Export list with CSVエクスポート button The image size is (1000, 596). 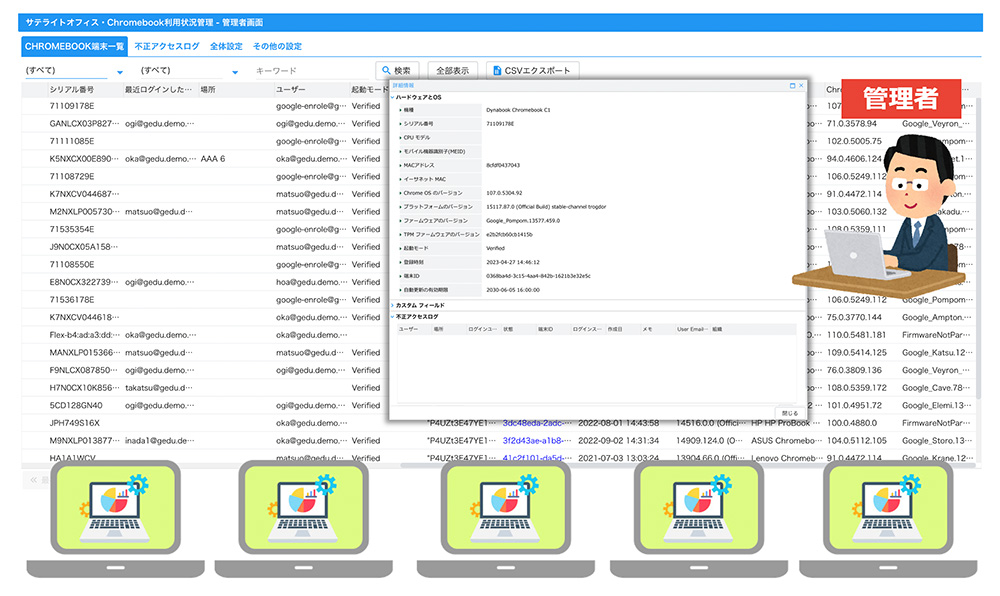532,71
